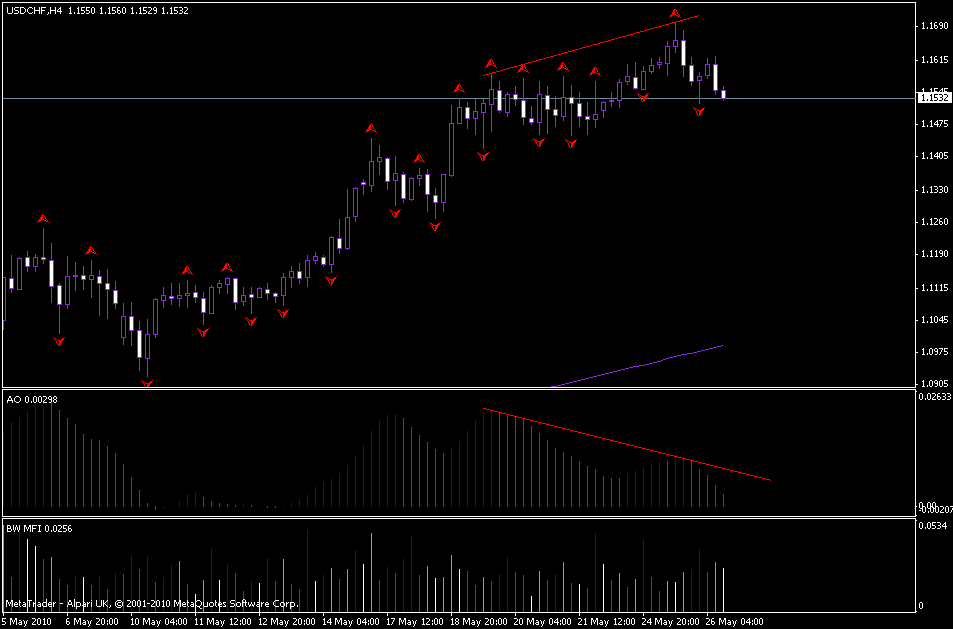Click the purple moving average line

click(640, 365)
